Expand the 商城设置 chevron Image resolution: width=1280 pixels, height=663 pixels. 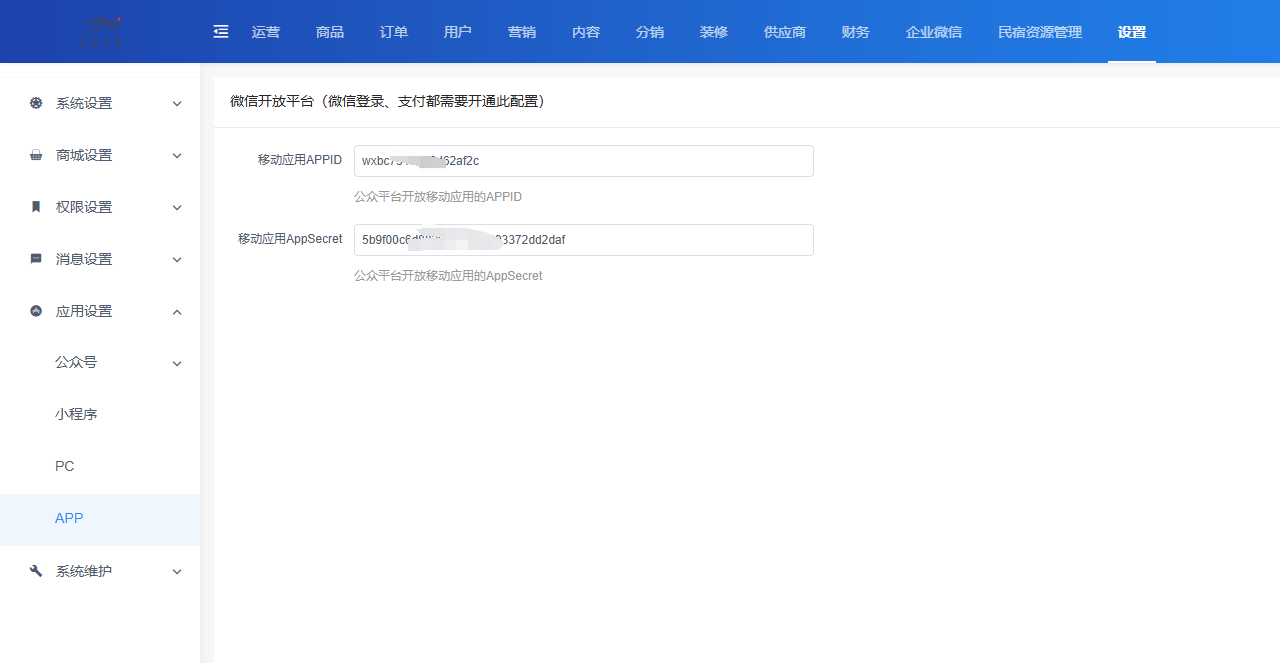(x=177, y=156)
